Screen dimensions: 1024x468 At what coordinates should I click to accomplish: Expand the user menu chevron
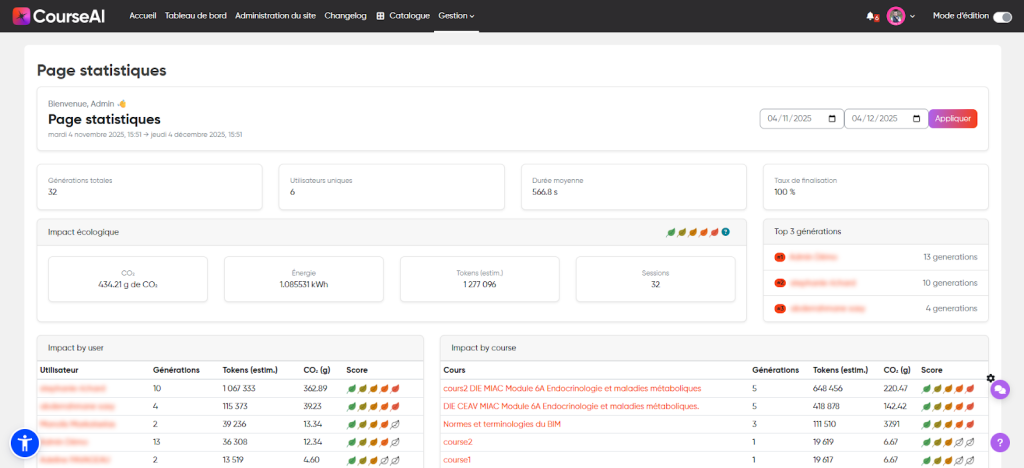(912, 16)
